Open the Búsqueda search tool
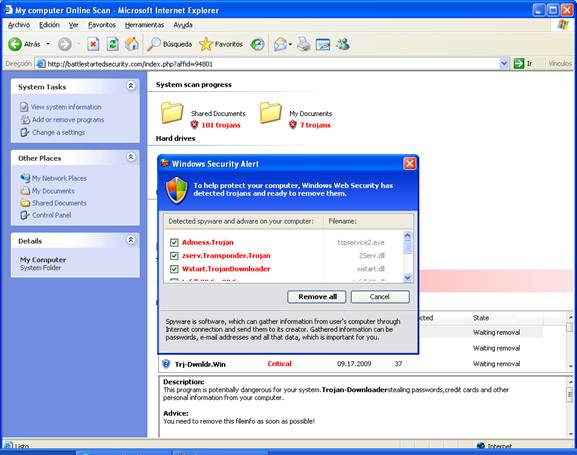Screen dimensions: 577x455 tap(170, 44)
